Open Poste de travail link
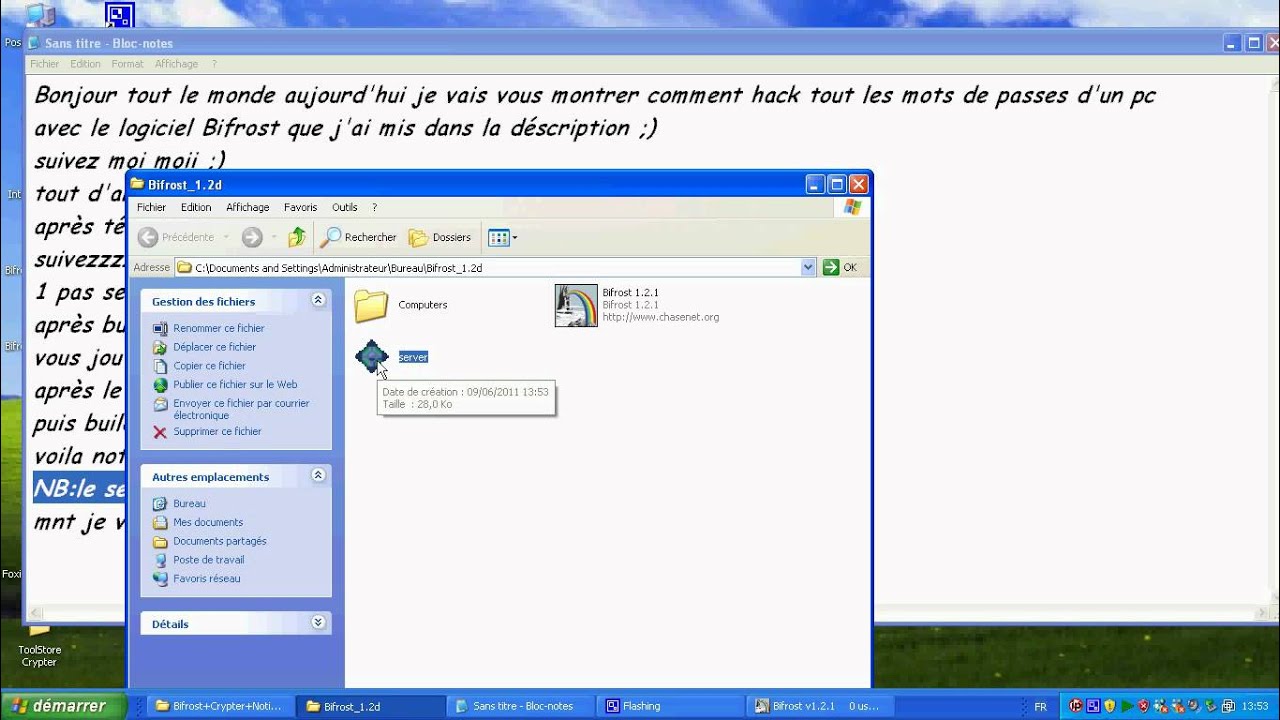1280x720 pixels. [x=209, y=560]
